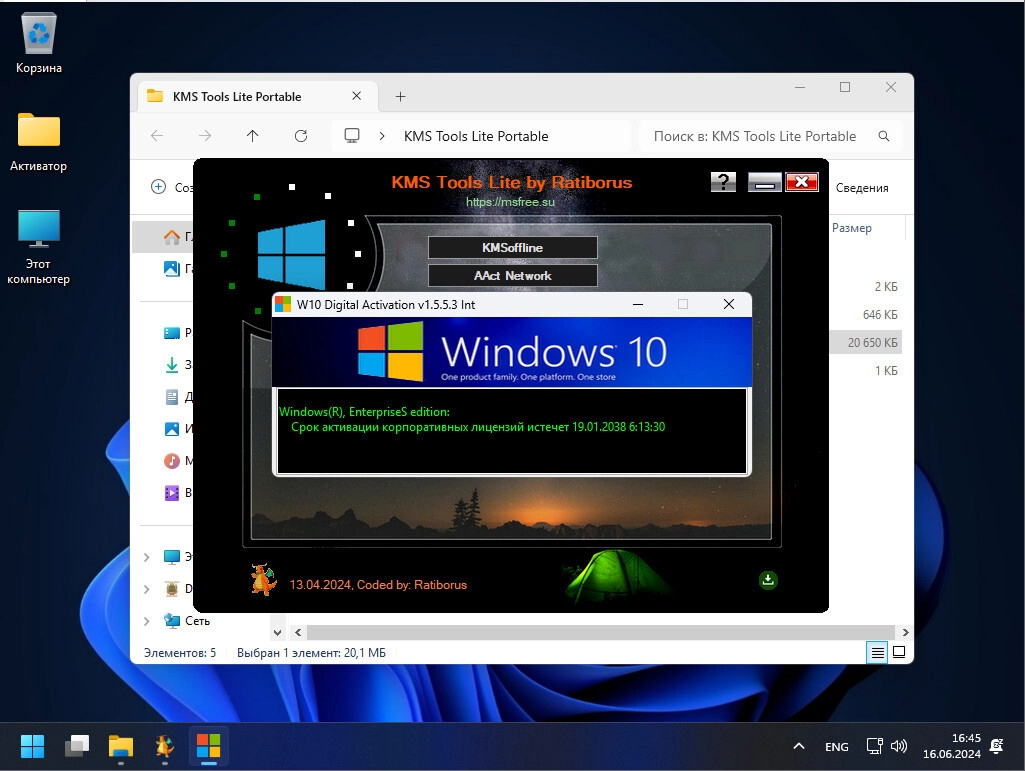
Task: Open the msfree.su link
Action: point(510,202)
